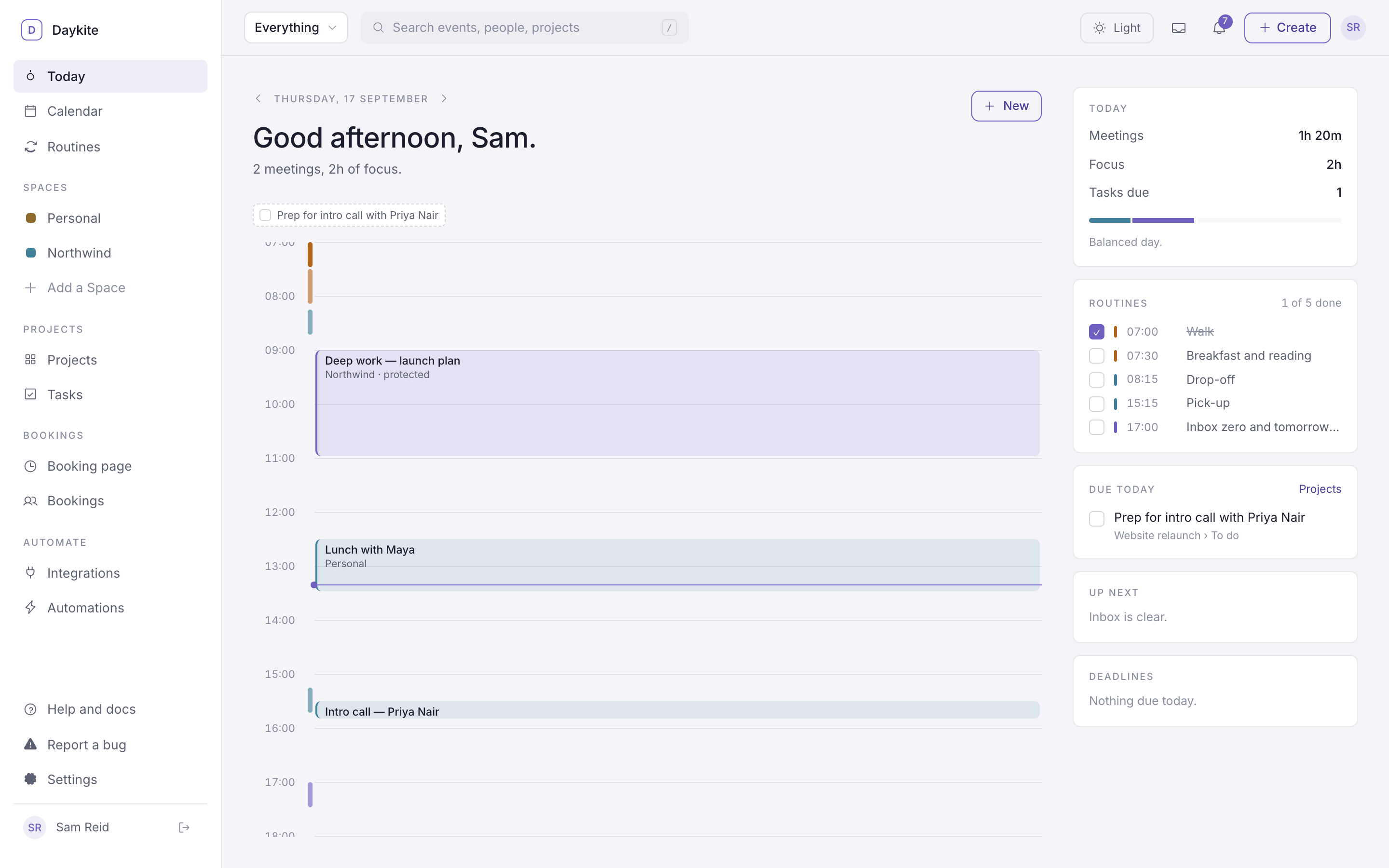
Task: Click the Automations lightning icon
Action: pos(30,608)
